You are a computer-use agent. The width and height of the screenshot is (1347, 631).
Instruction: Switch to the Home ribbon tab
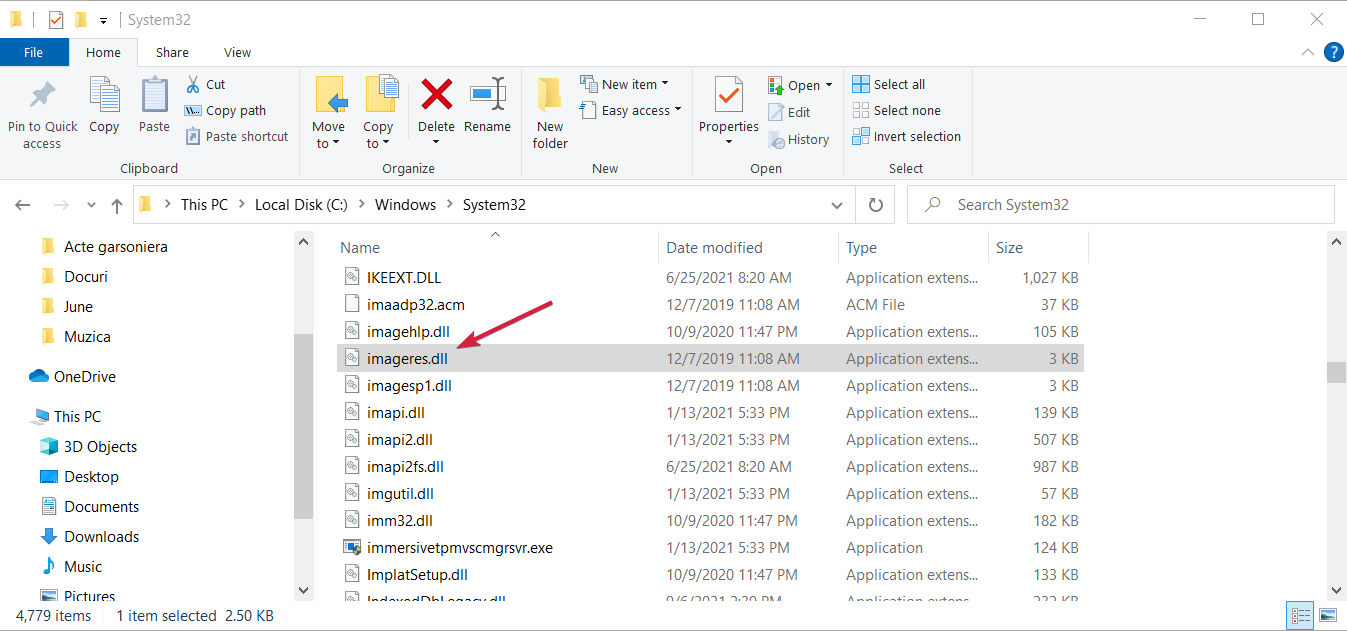tap(103, 52)
